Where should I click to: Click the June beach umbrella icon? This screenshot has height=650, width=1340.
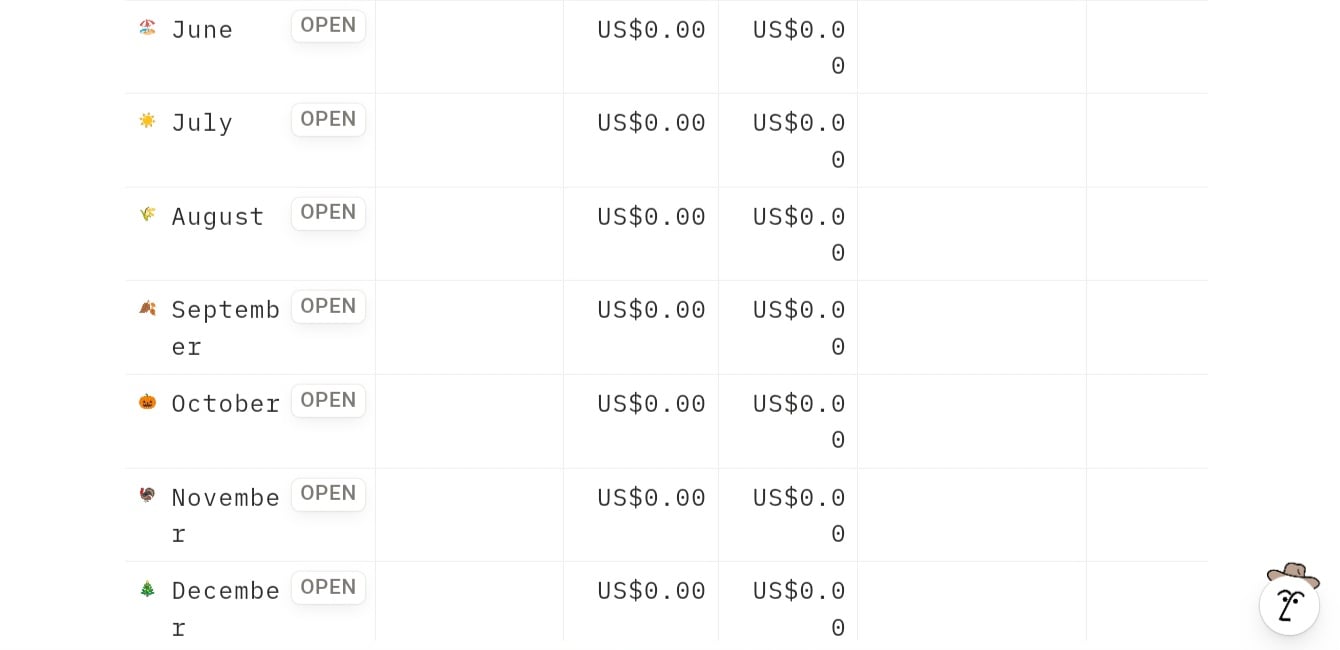(147, 27)
